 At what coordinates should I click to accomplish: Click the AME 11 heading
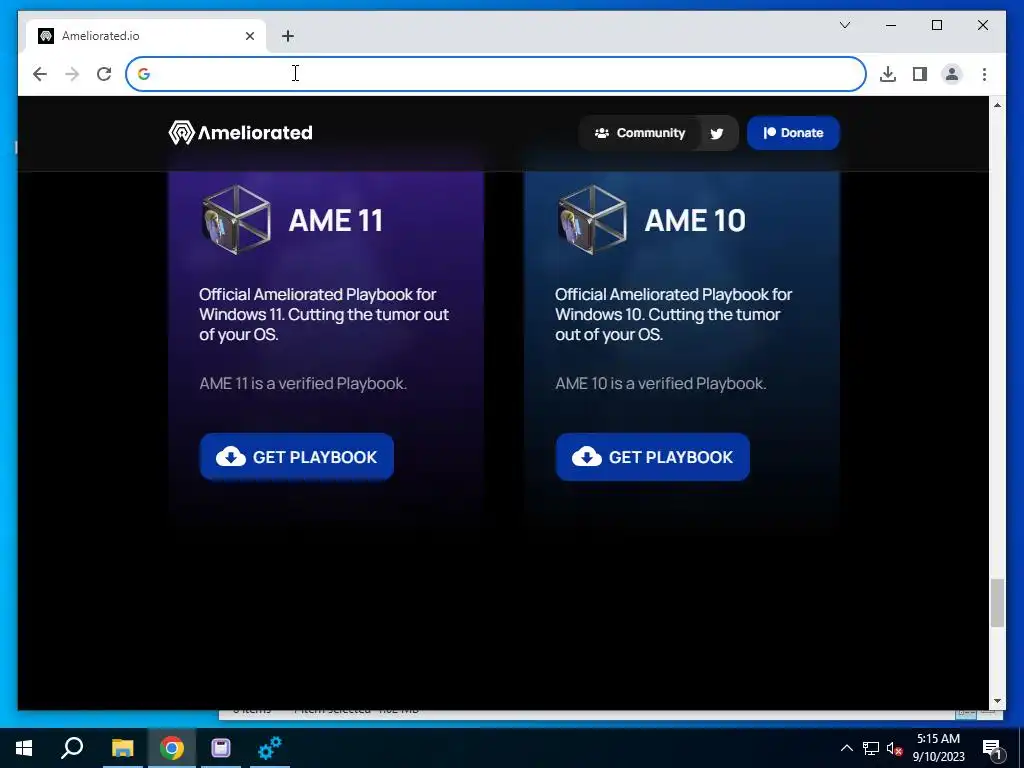(x=336, y=220)
